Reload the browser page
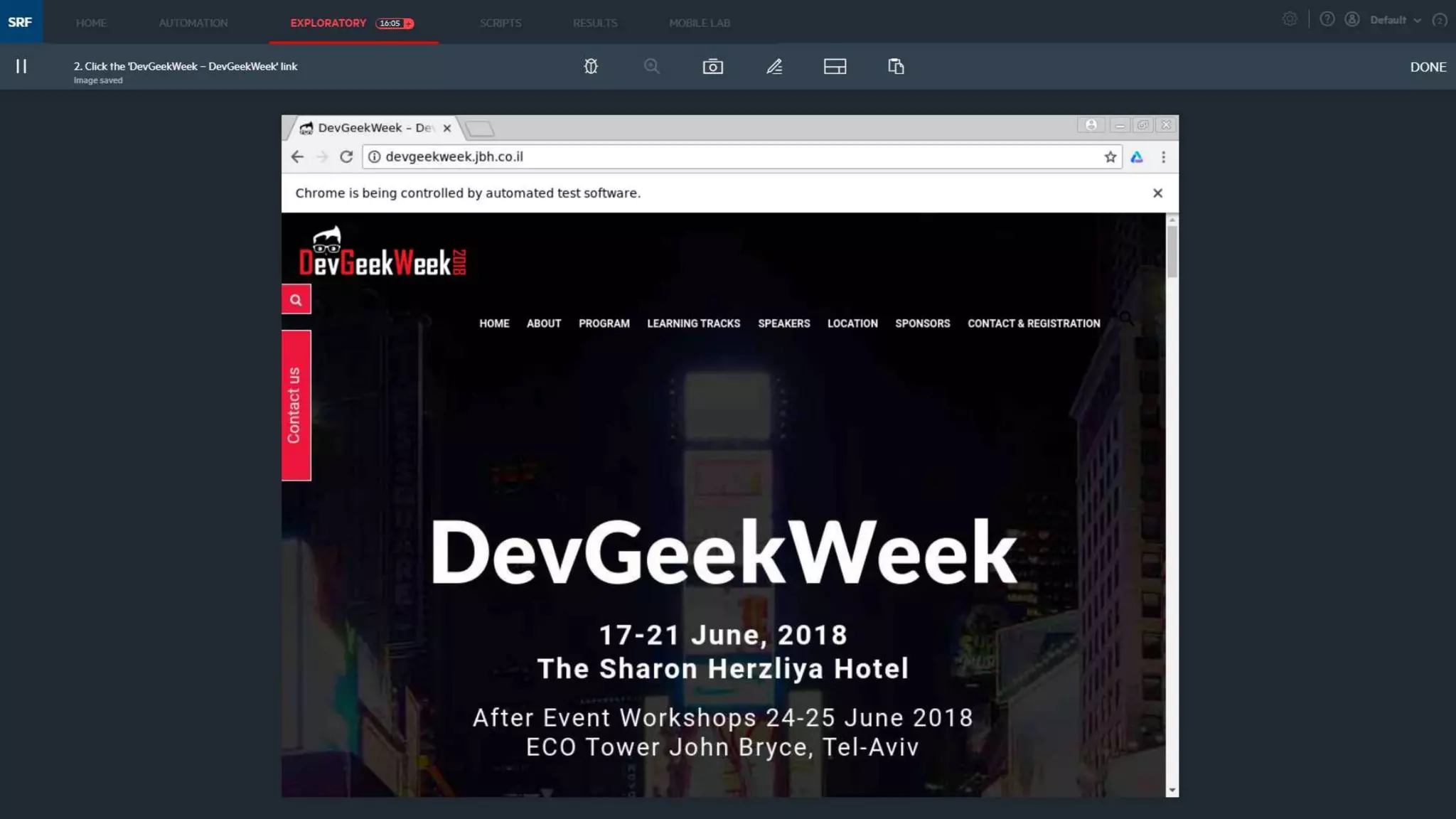Viewport: 1456px width, 819px height. (x=346, y=156)
